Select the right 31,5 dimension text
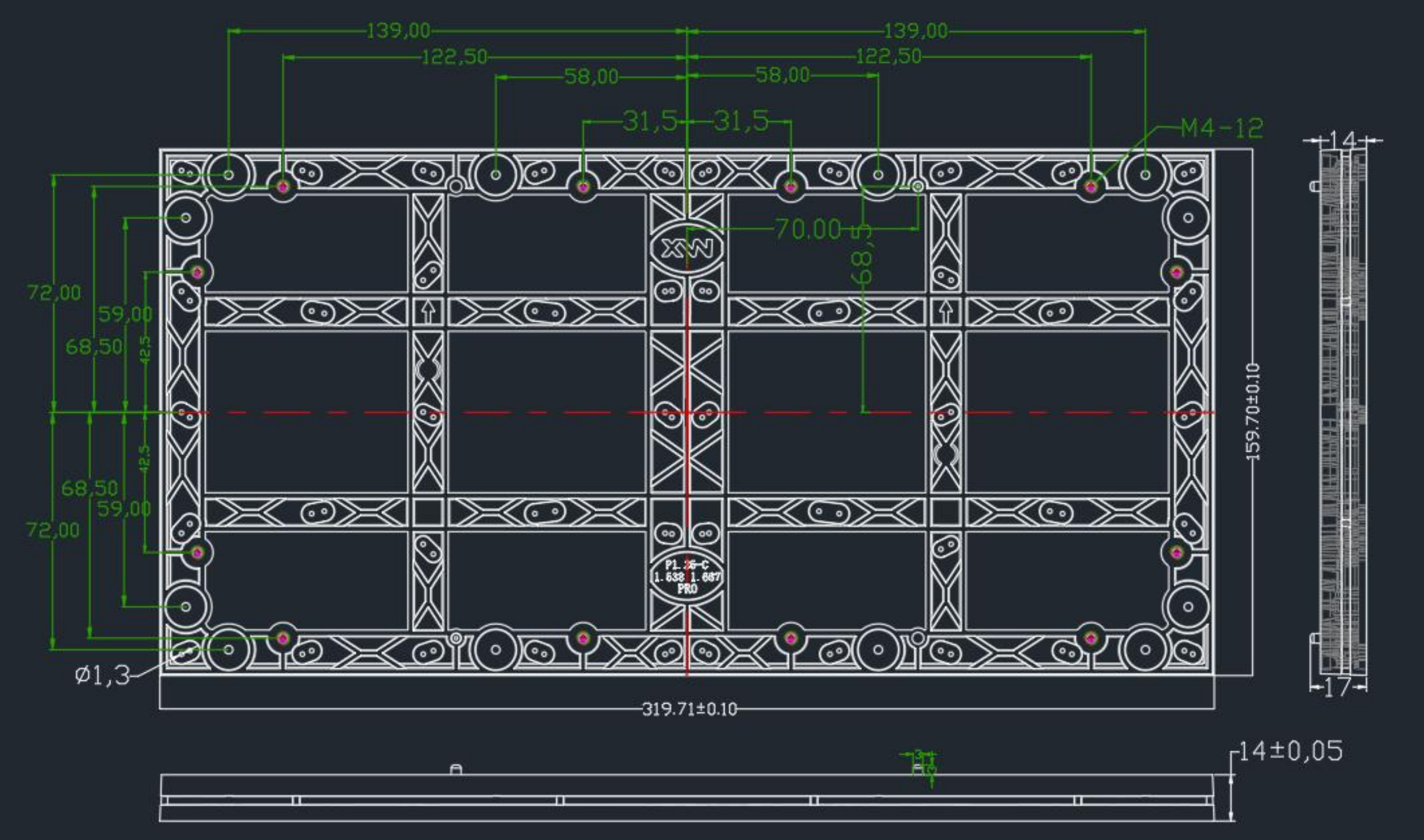This screenshot has height=840, width=1424. click(741, 121)
